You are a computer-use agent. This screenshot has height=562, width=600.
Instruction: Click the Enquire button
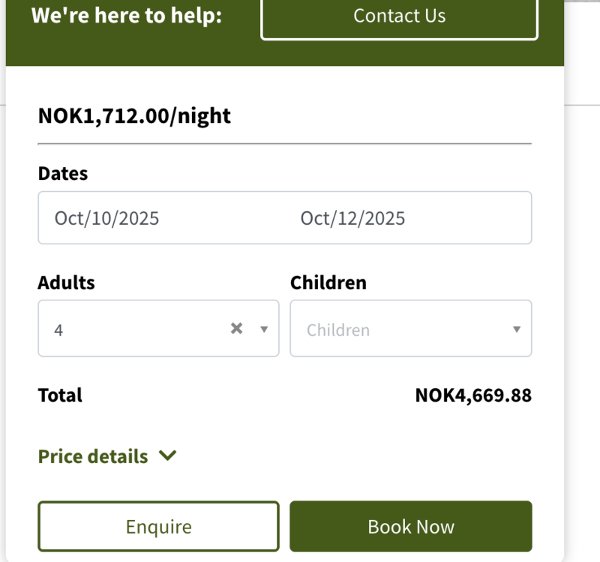point(158,527)
